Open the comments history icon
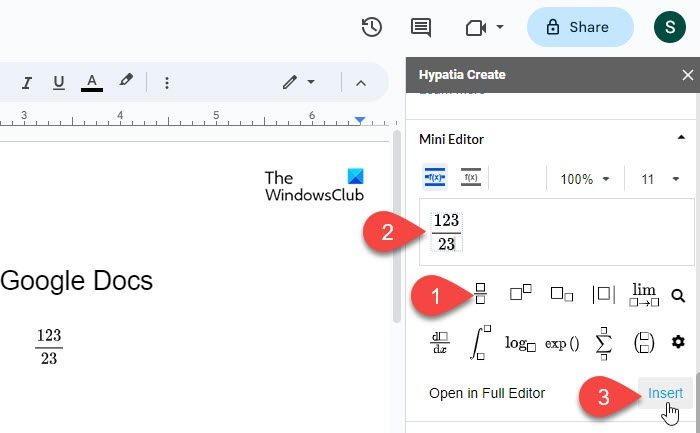Viewport: 700px width, 433px height. 421,27
